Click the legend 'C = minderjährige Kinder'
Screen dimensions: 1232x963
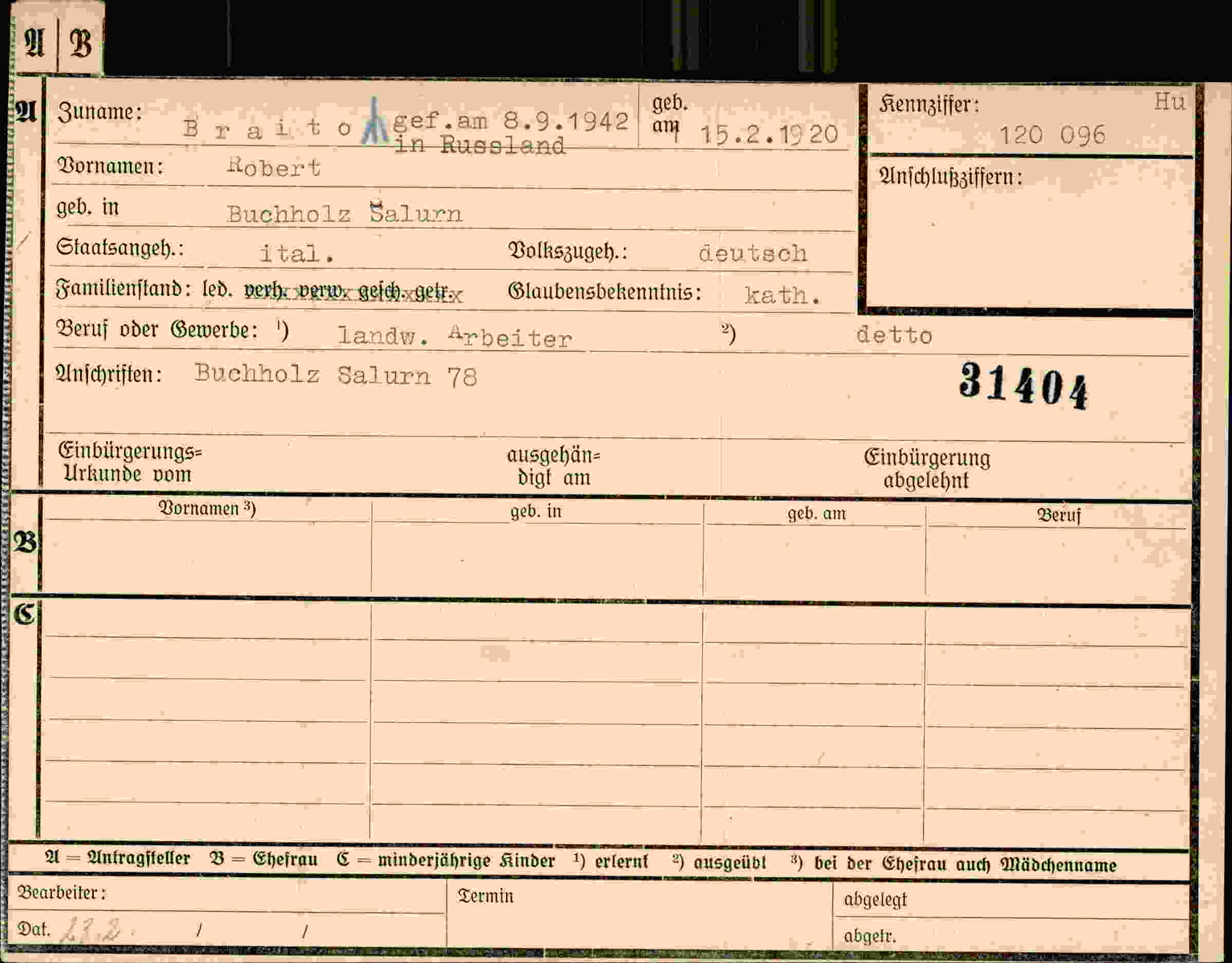click(x=445, y=860)
